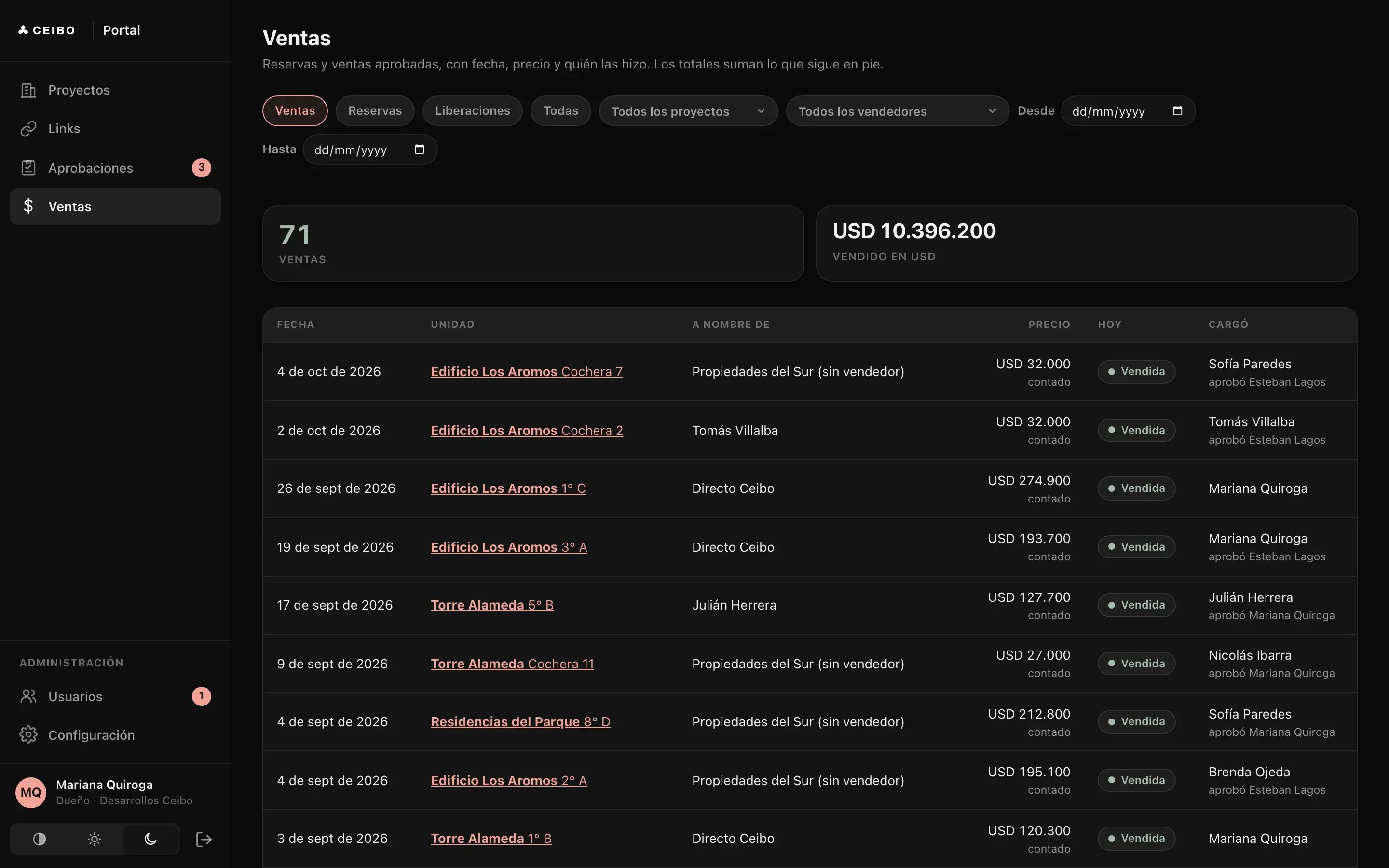Screen dimensions: 1389x868
Task: Open Edificio Los Aromos Cochera 7 link
Action: point(526,371)
